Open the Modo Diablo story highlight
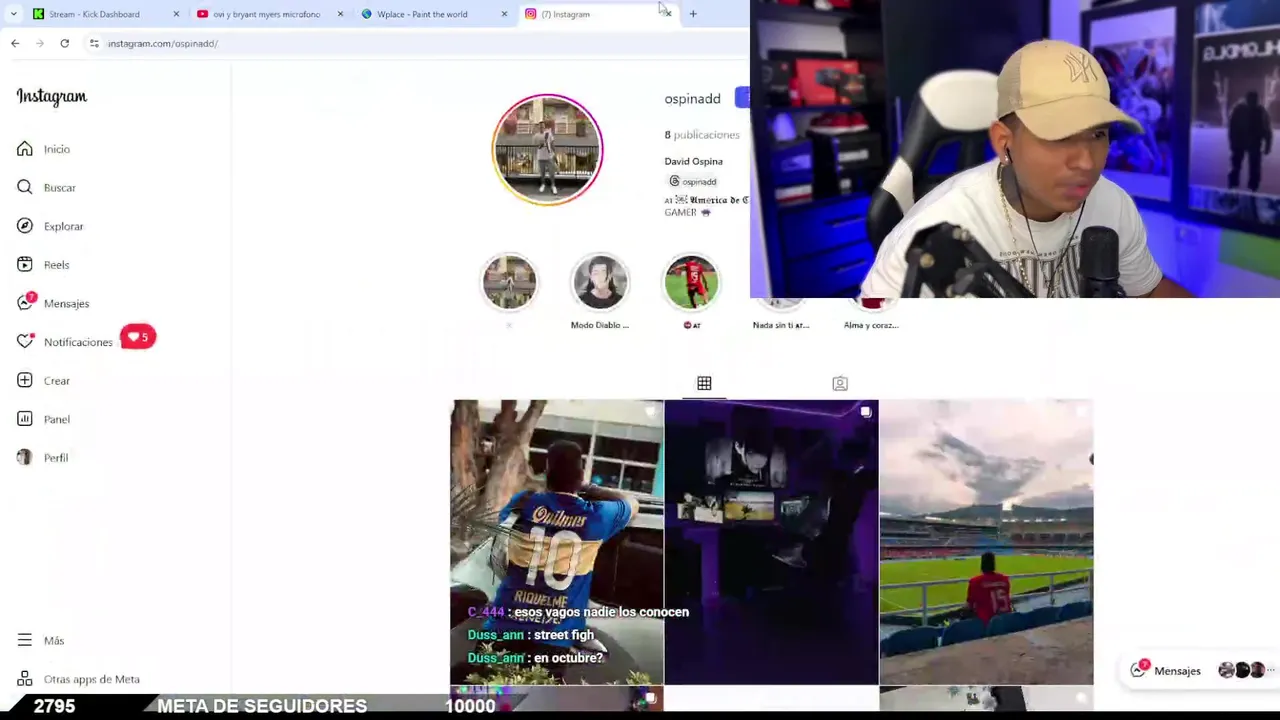The height and width of the screenshot is (720, 1280). click(600, 282)
